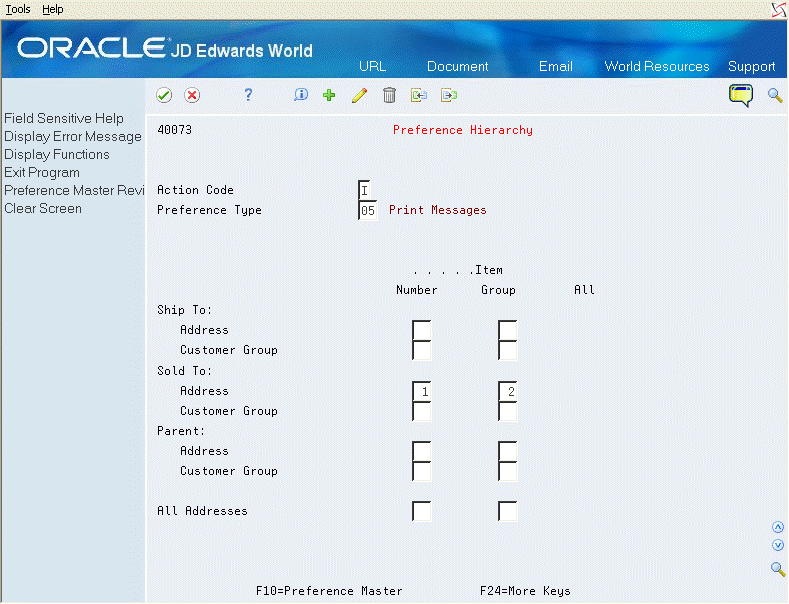Click the trash can Delete icon
The width and height of the screenshot is (789, 604).
389,95
